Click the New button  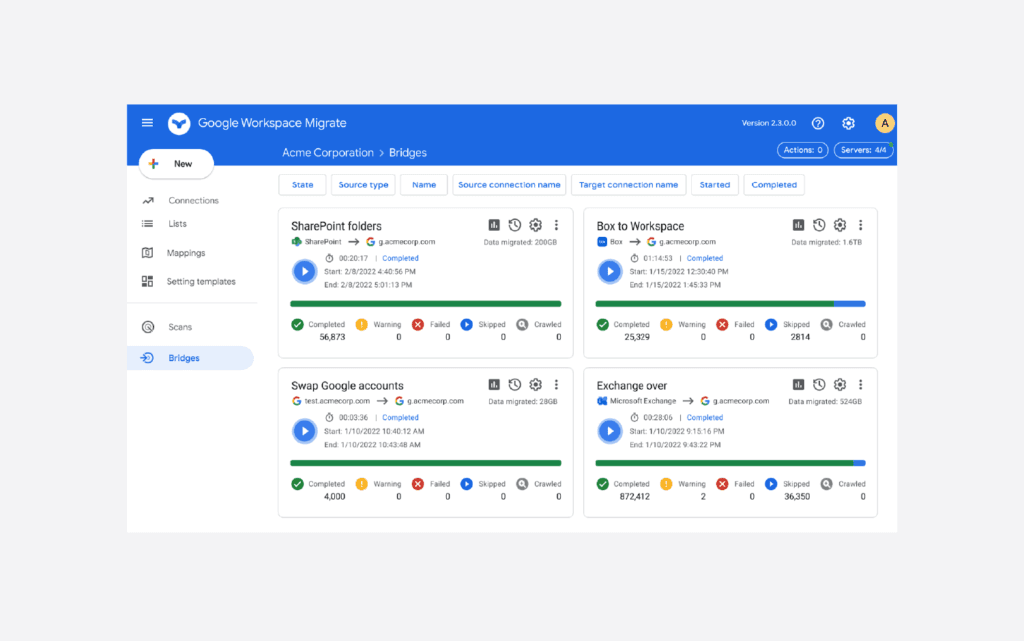point(176,164)
